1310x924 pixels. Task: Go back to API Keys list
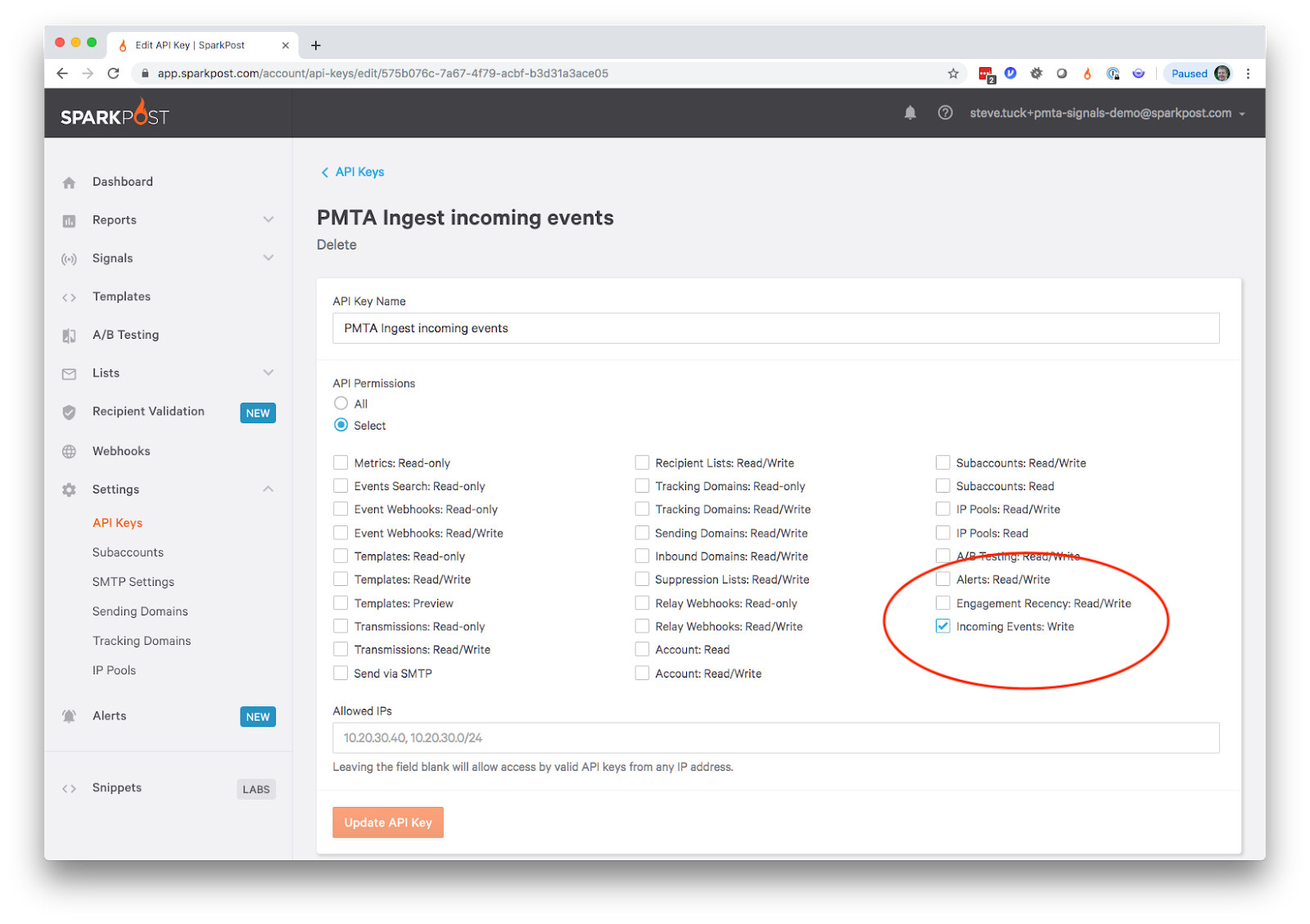(353, 172)
